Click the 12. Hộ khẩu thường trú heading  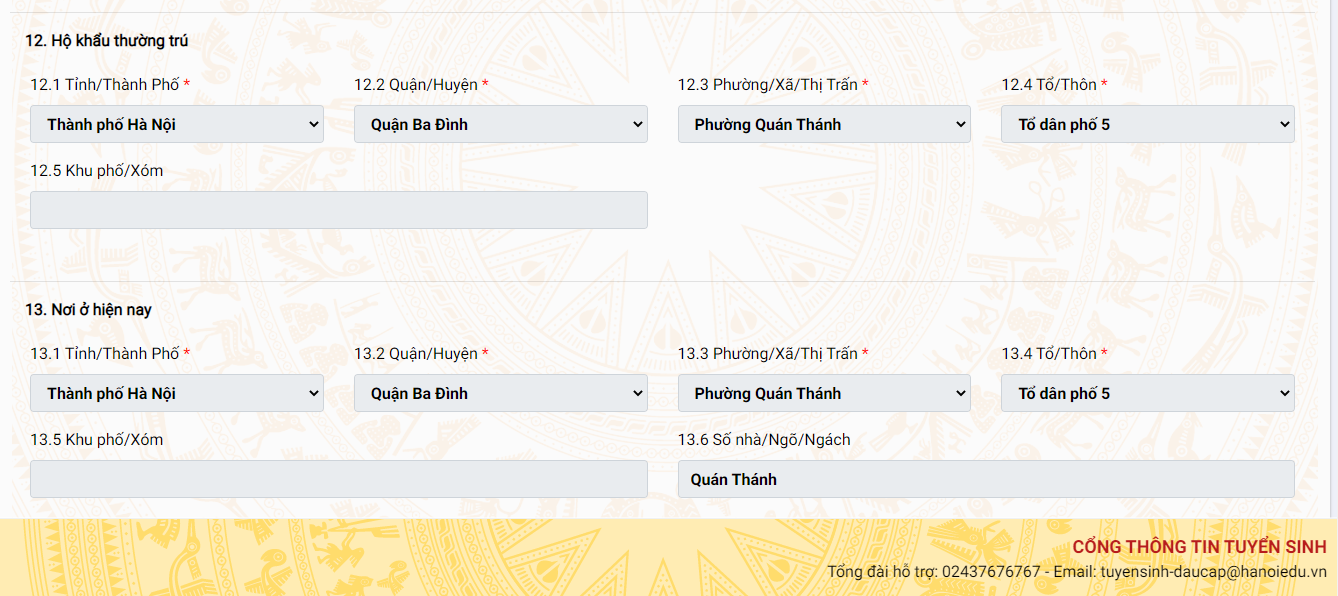coord(107,41)
